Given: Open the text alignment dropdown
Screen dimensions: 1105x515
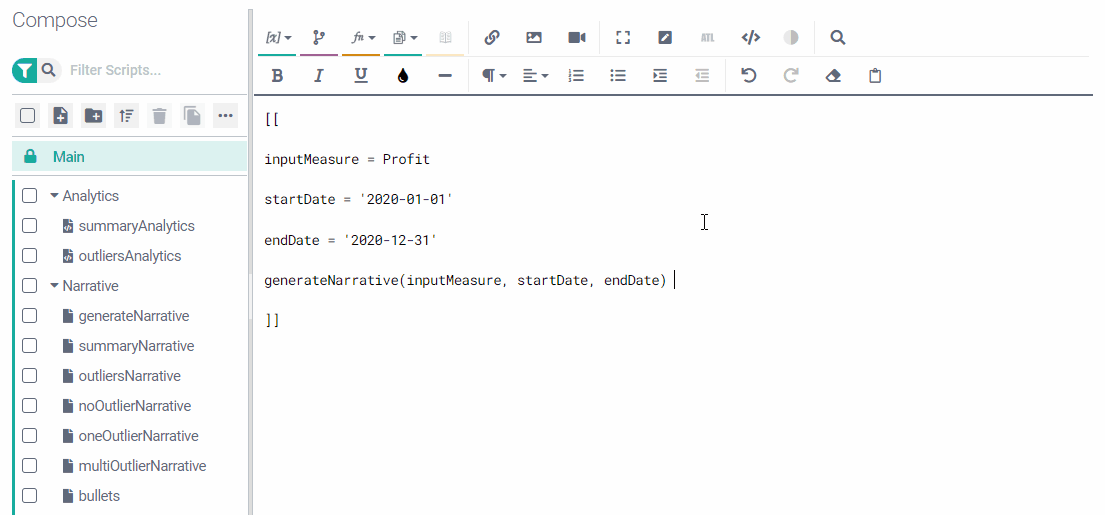Looking at the screenshot, I should 536,75.
